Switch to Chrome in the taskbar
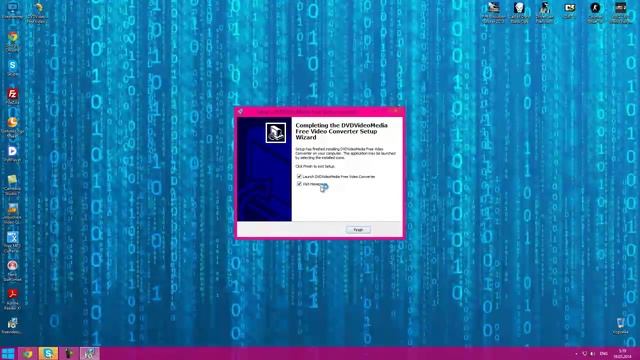 point(28,353)
